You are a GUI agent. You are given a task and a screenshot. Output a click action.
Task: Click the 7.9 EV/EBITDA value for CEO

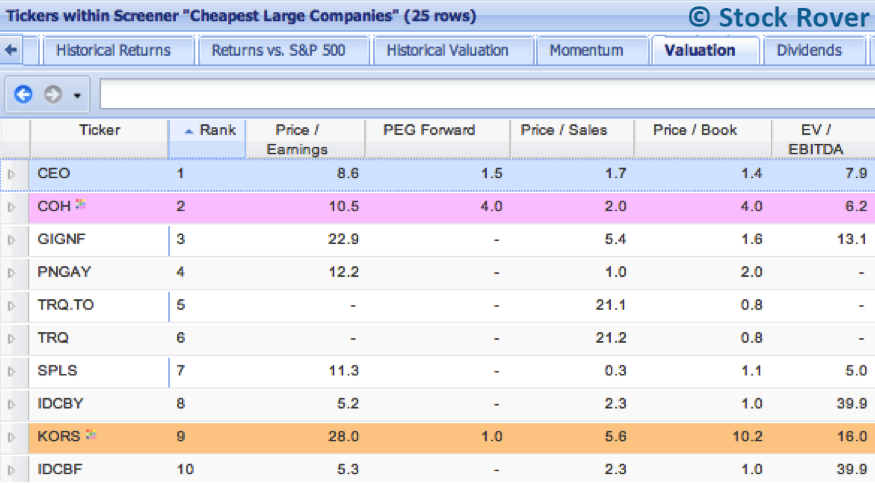click(x=857, y=174)
